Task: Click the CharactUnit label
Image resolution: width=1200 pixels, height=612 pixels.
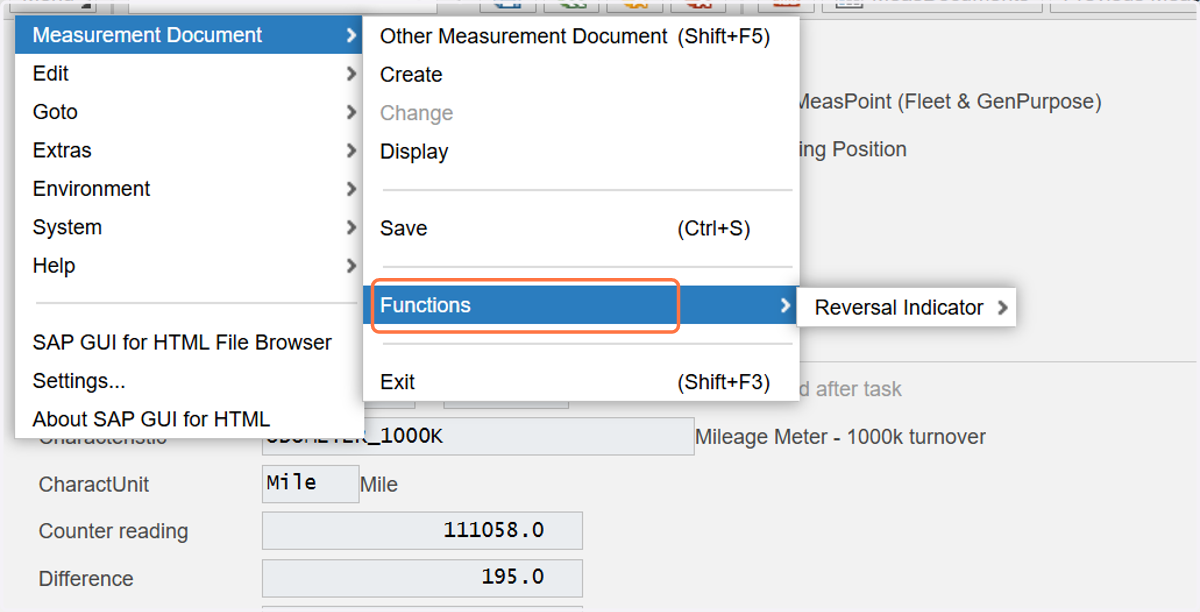Action: coord(94,484)
